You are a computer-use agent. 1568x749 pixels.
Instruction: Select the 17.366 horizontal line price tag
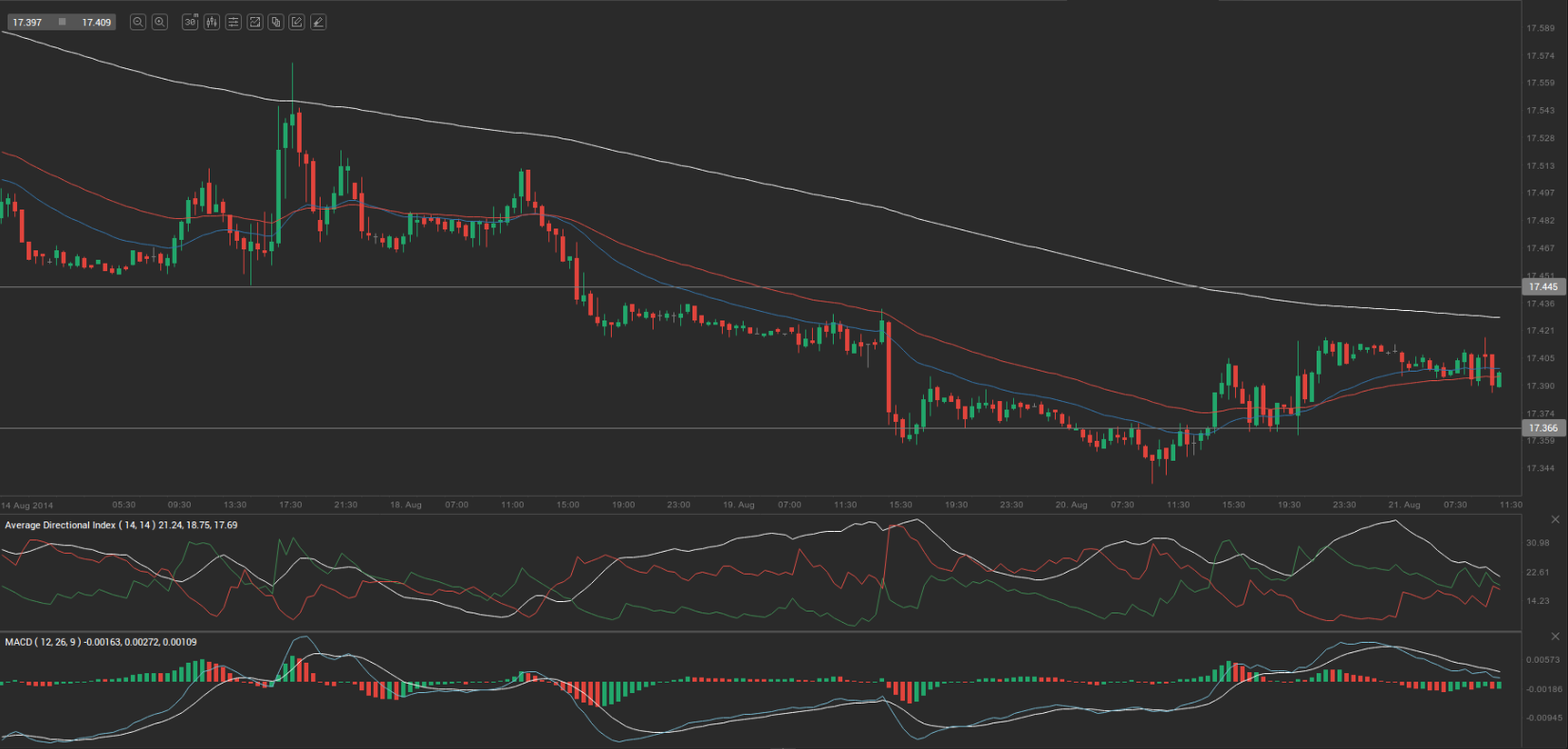1542,429
